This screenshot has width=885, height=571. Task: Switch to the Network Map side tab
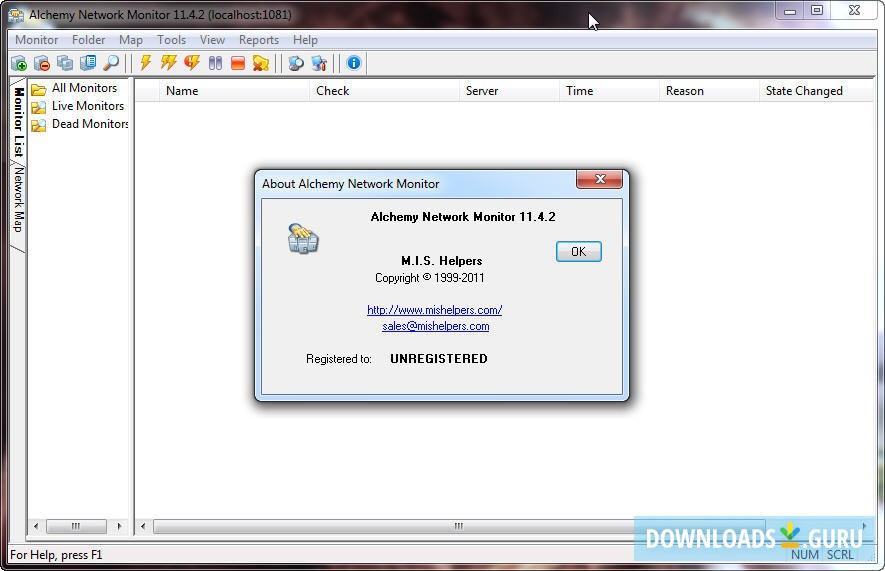18,200
